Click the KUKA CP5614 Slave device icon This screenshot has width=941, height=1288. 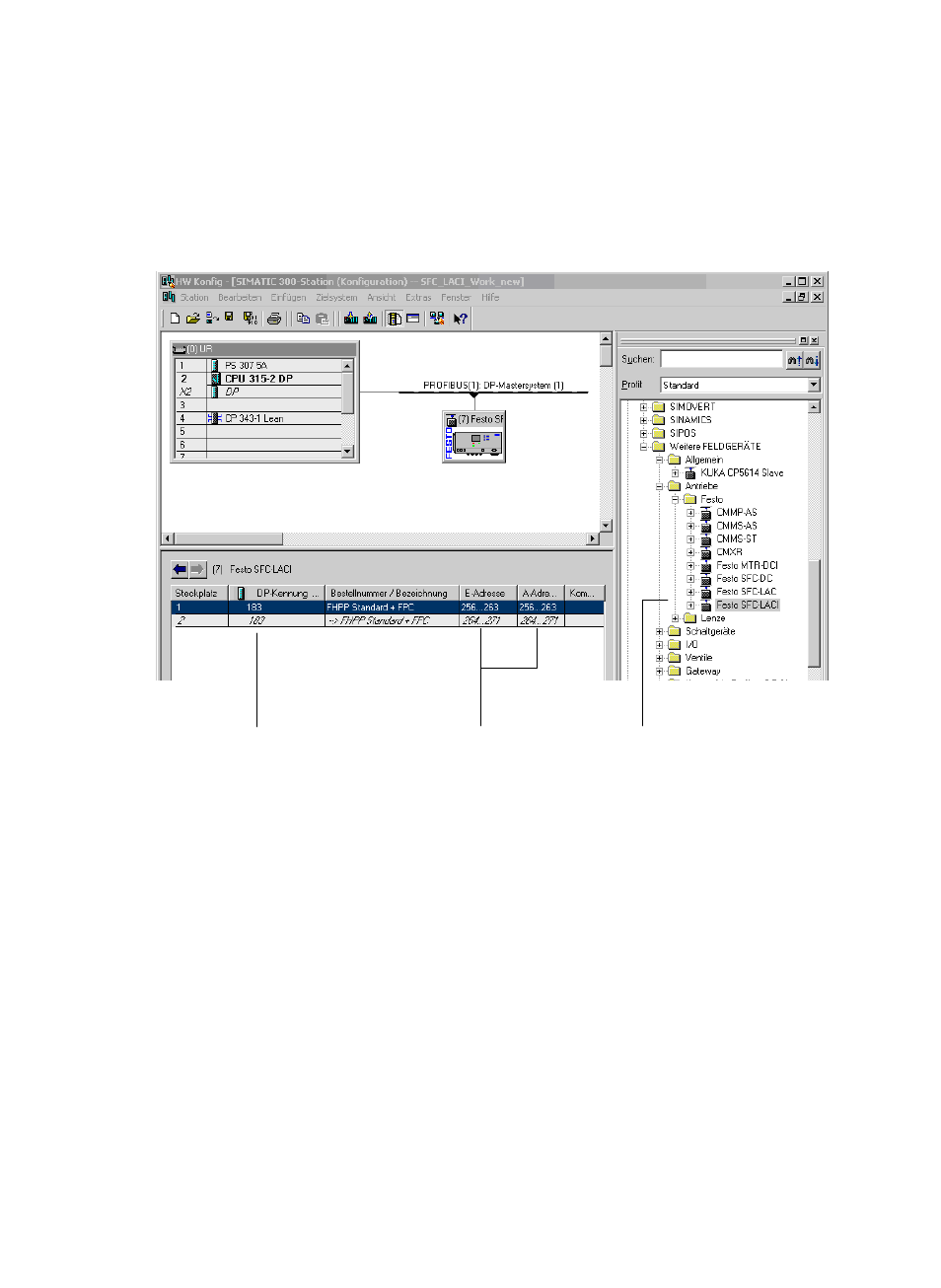[x=690, y=473]
